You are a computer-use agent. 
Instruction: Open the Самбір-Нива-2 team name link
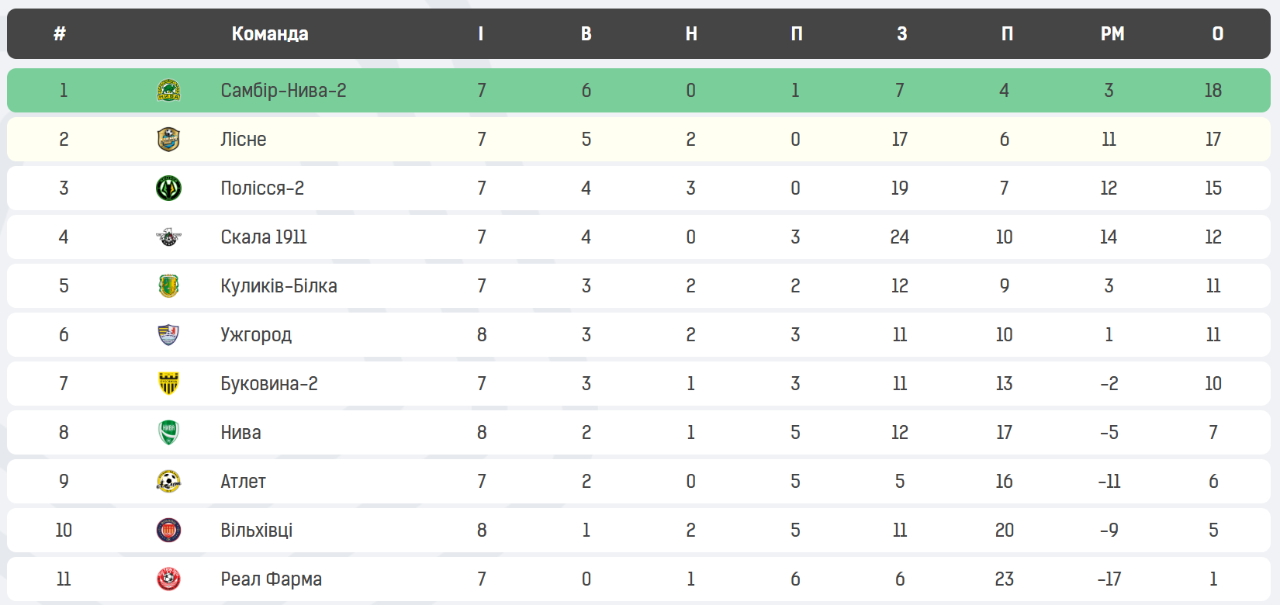pos(283,91)
